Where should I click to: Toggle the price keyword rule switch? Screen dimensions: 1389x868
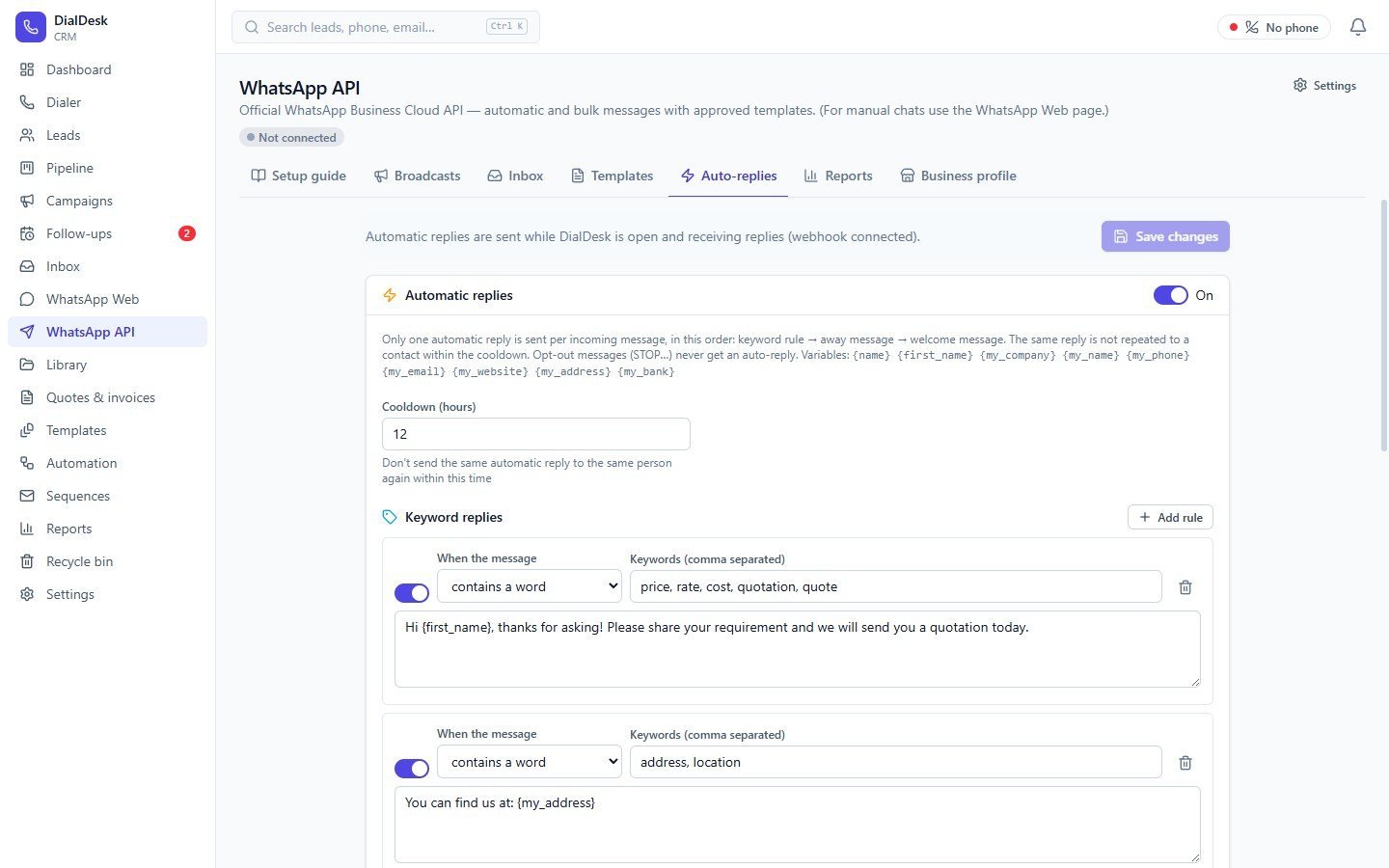(412, 593)
